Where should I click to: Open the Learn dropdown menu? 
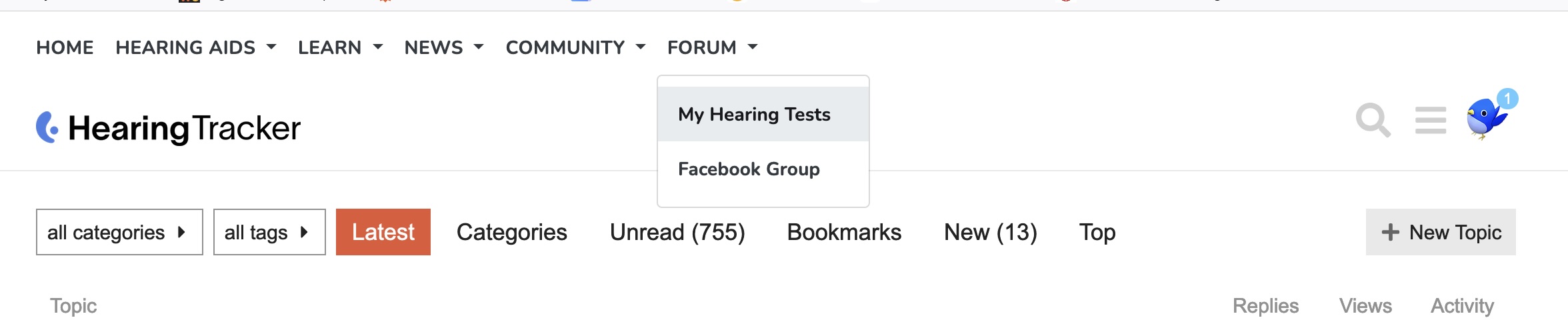(x=341, y=47)
